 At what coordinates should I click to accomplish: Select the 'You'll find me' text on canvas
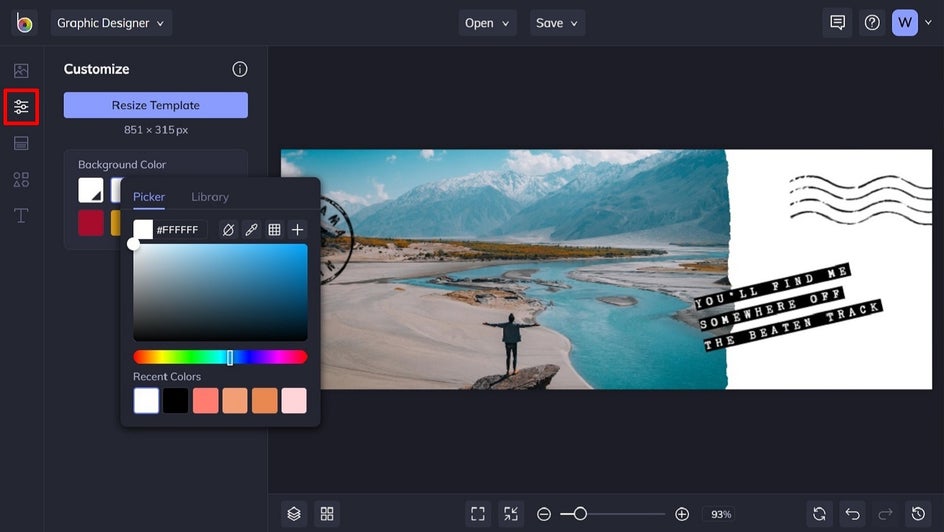[x=789, y=307]
